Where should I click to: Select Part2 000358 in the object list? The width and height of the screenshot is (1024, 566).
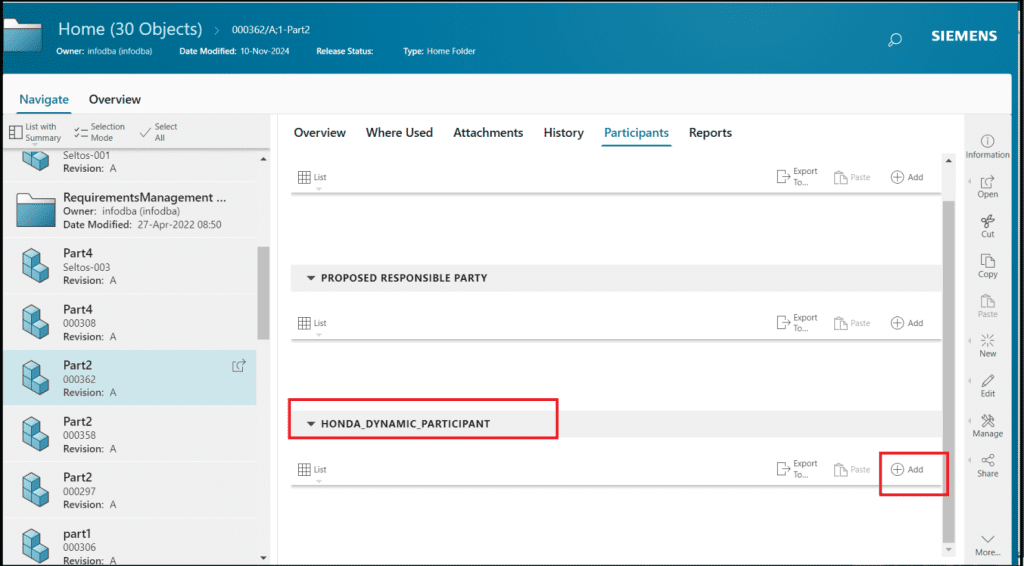click(x=129, y=436)
